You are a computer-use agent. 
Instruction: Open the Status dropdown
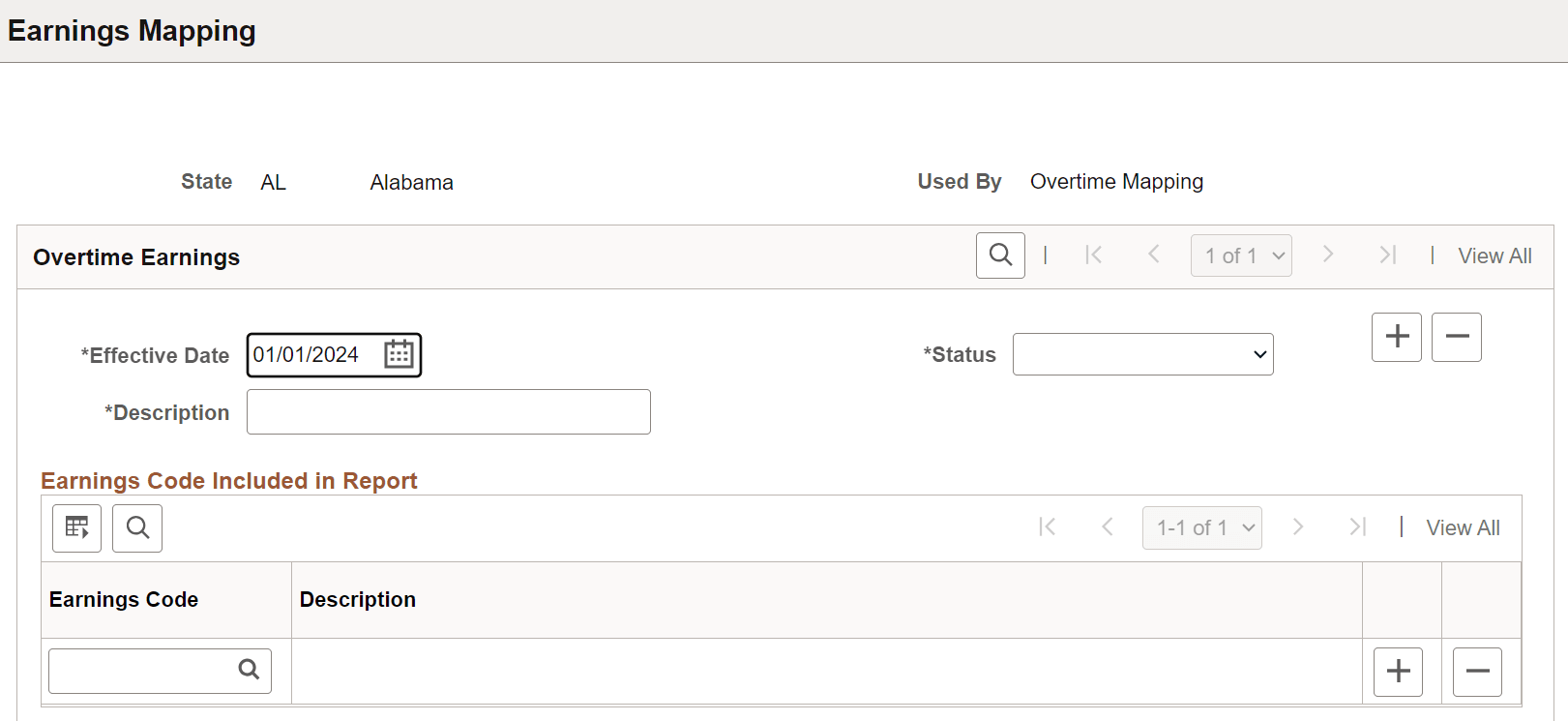1142,354
